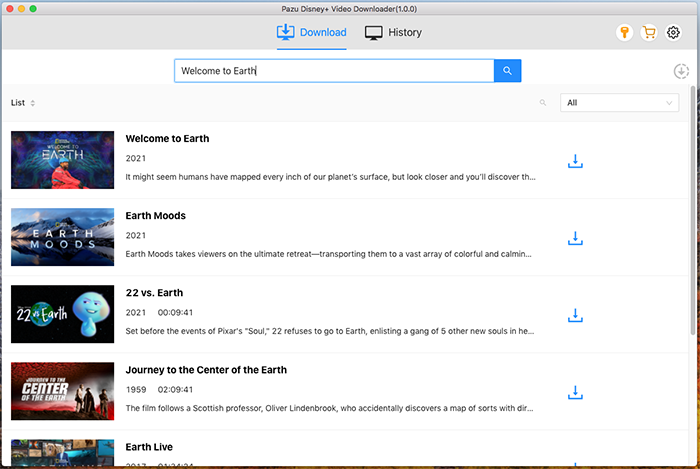
Task: Click the small filter search magnifier icon
Action: [543, 103]
